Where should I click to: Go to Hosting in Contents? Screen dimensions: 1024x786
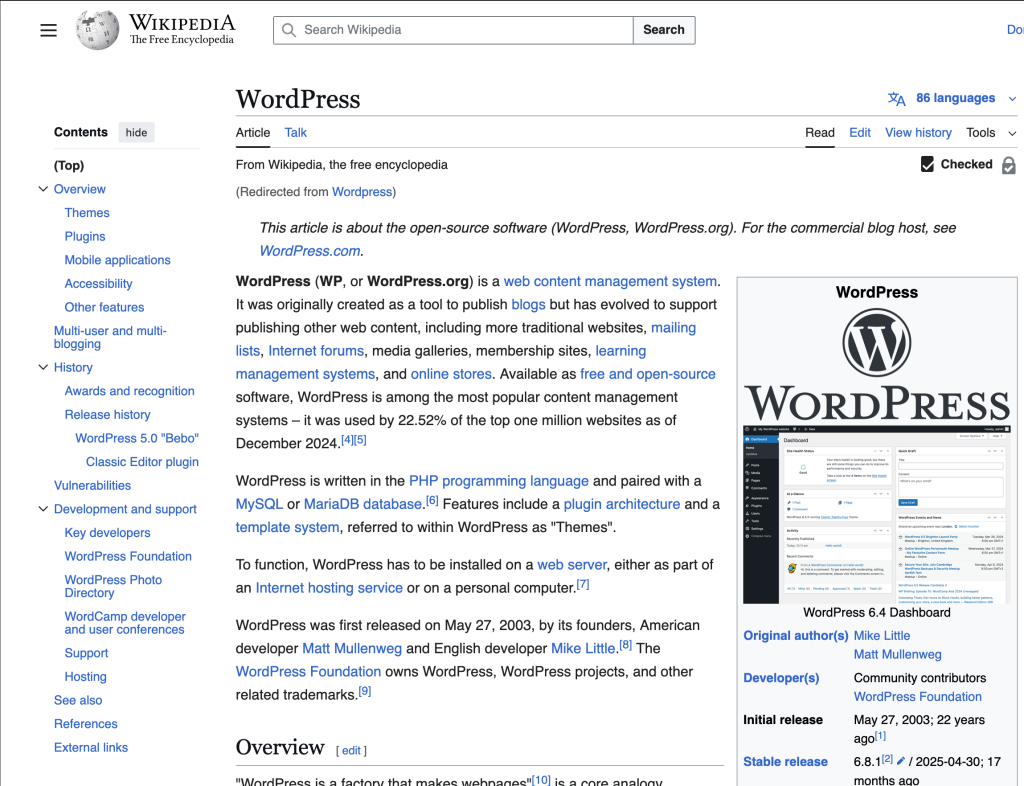(86, 676)
